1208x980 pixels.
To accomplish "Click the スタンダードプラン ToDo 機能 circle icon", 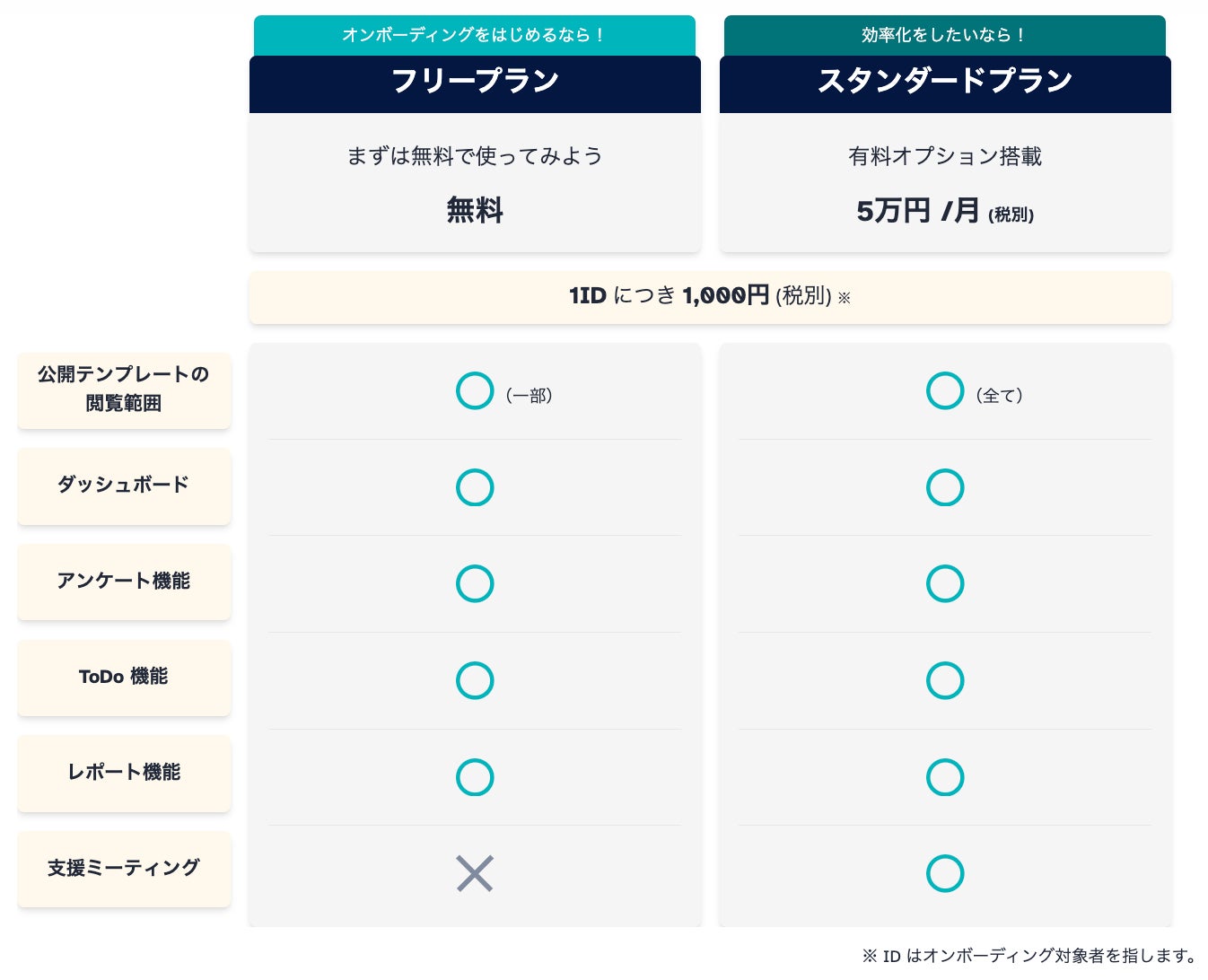I will [x=945, y=680].
